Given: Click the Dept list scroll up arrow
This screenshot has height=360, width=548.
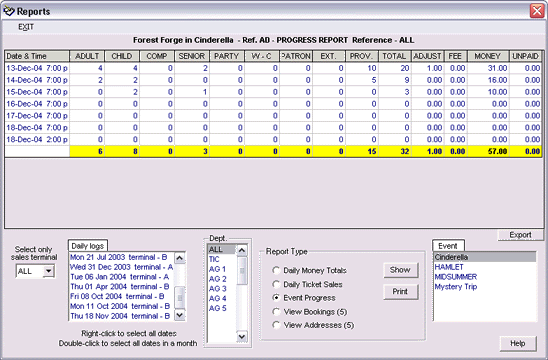Looking at the screenshot, I should click(x=242, y=250).
